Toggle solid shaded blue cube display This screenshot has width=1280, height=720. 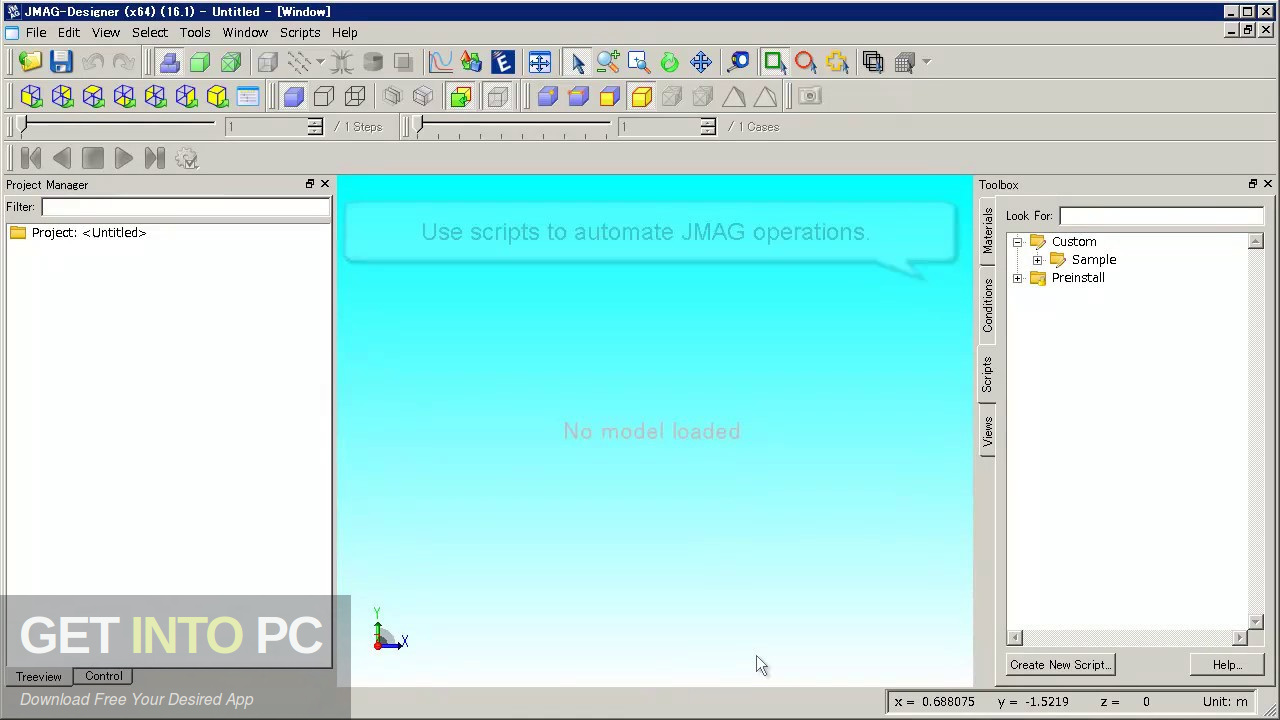click(x=293, y=96)
